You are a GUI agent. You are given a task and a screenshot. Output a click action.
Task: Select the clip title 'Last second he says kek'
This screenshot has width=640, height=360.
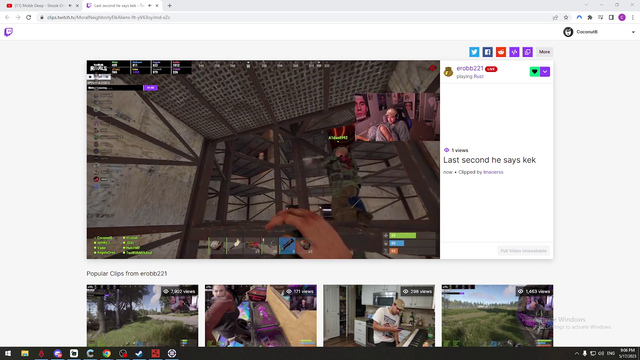coord(489,160)
